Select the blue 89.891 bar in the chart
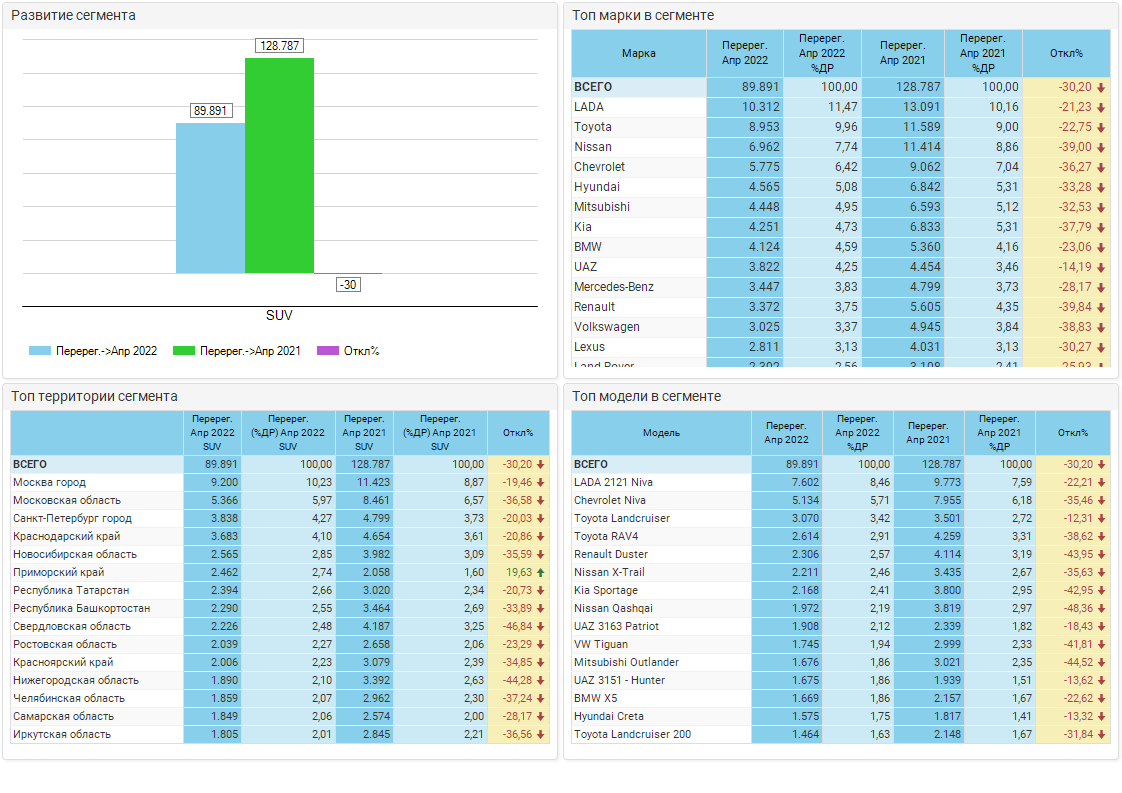This screenshot has height=793, width=1122. [x=210, y=198]
